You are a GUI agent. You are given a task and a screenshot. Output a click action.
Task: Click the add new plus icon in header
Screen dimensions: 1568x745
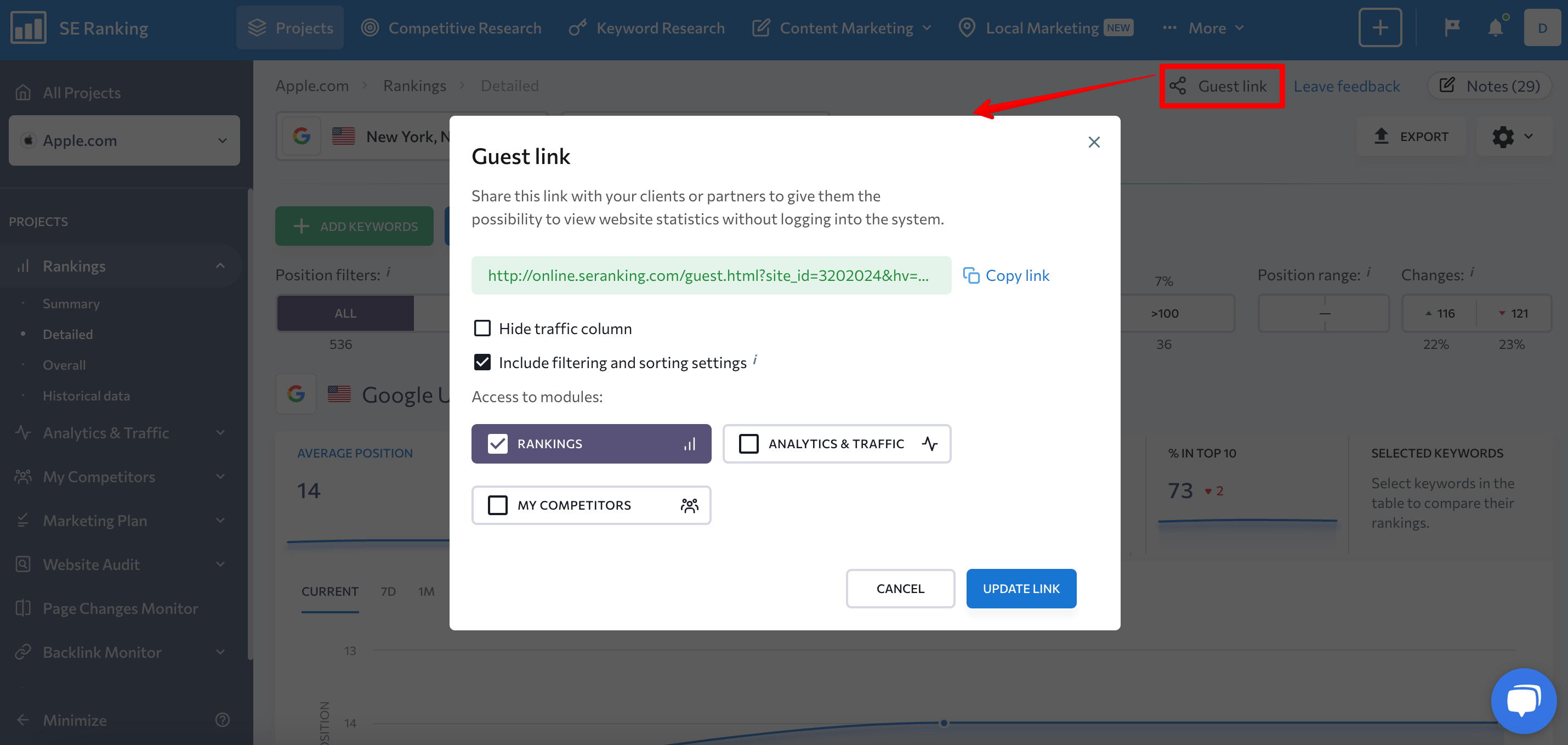pyautogui.click(x=1380, y=28)
